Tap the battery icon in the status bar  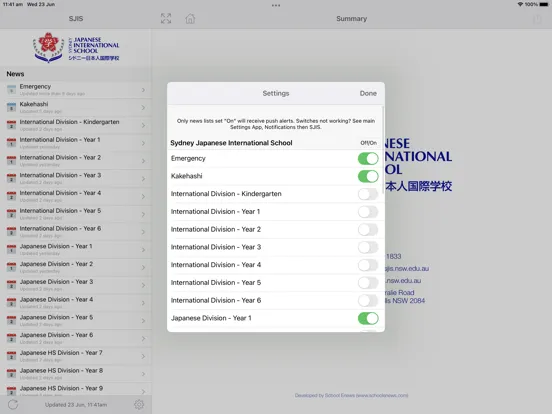click(544, 4)
